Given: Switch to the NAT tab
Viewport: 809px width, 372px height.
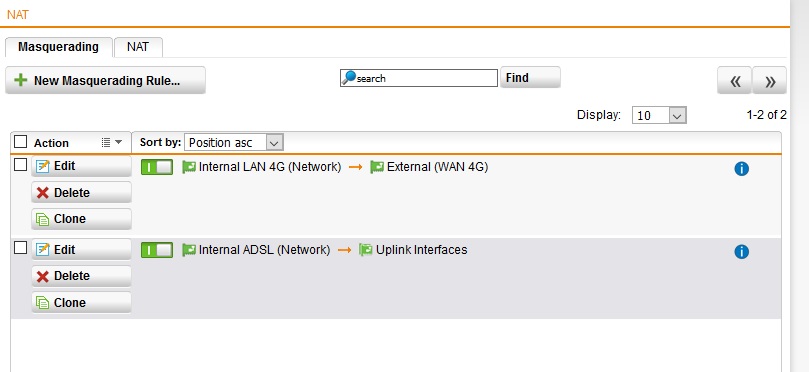Looking at the screenshot, I should 138,47.
